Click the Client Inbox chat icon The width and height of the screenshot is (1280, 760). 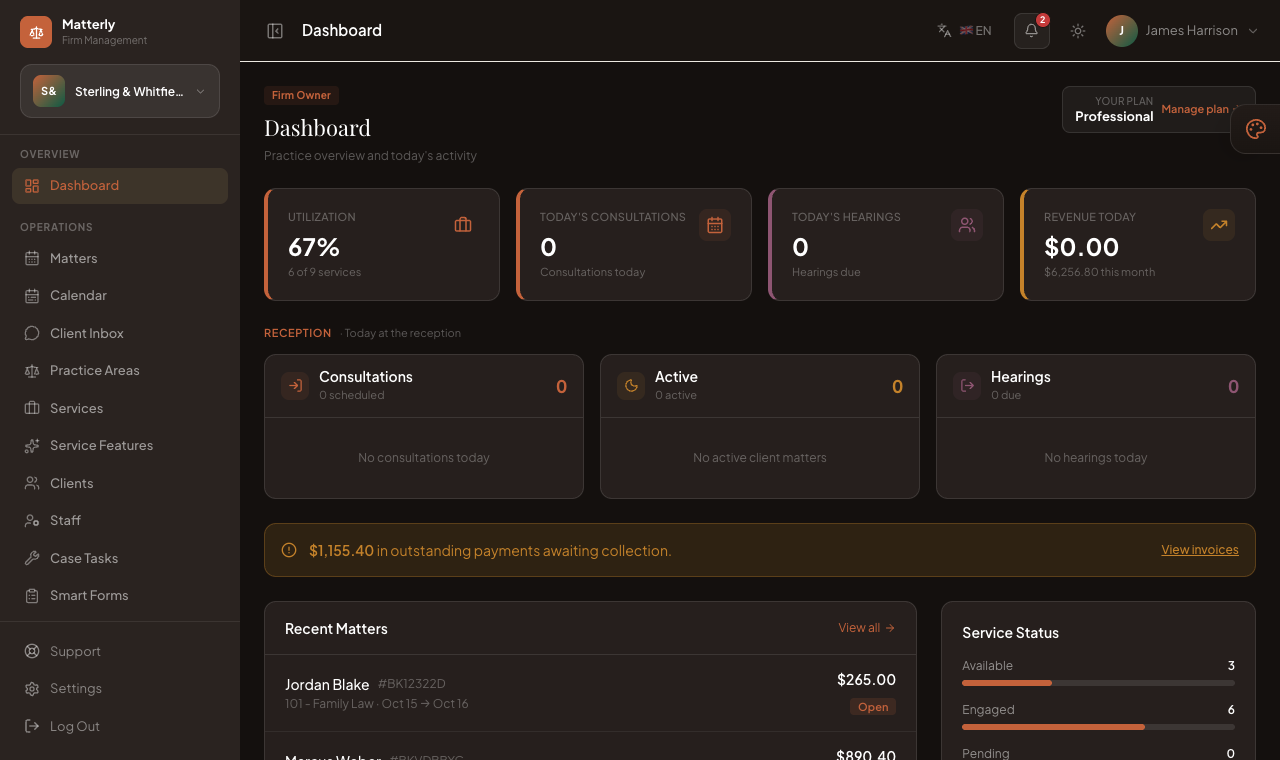click(x=32, y=334)
